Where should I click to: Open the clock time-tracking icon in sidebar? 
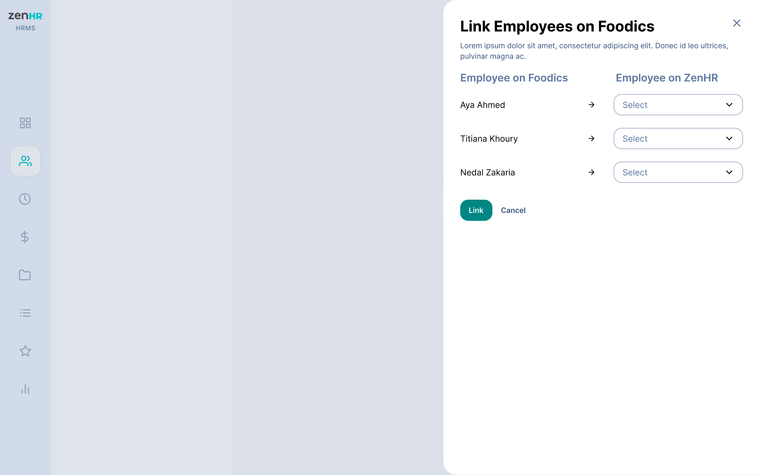pos(25,199)
